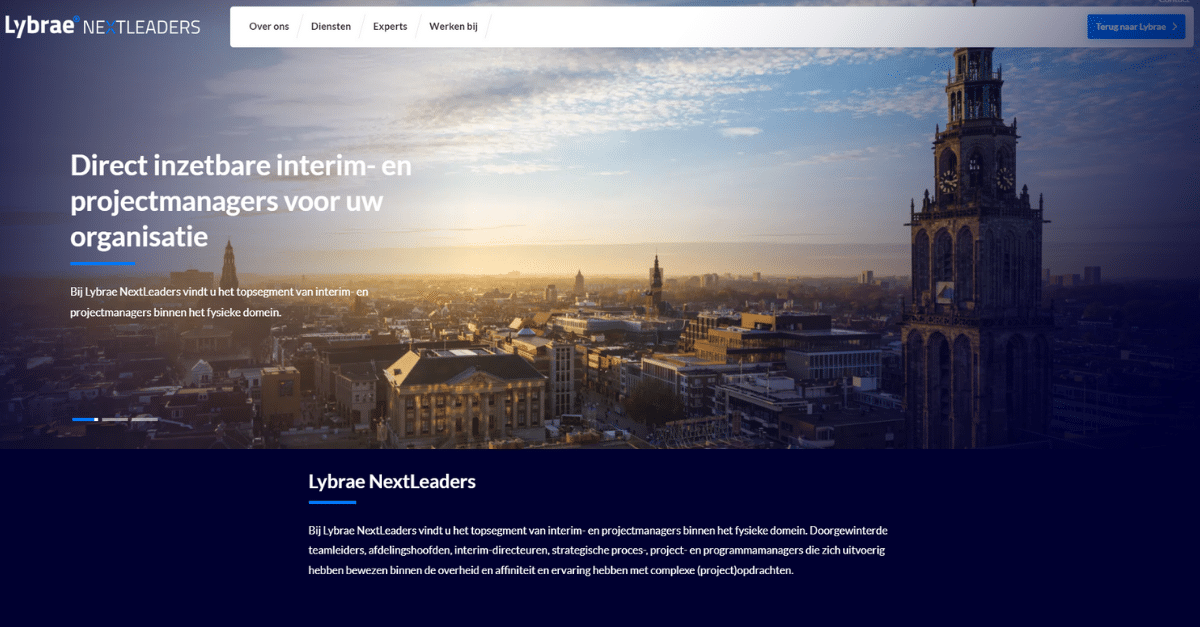
Task: Go to the Diensten page
Action: tap(331, 27)
